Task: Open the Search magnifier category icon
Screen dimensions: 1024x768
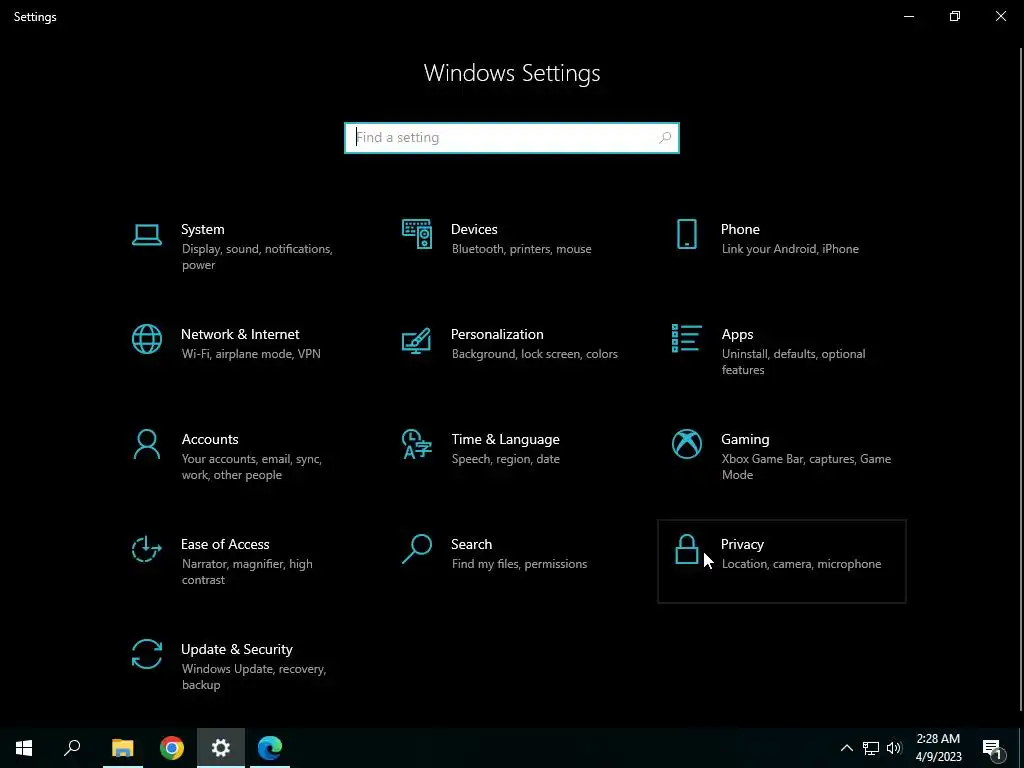Action: pos(417,549)
